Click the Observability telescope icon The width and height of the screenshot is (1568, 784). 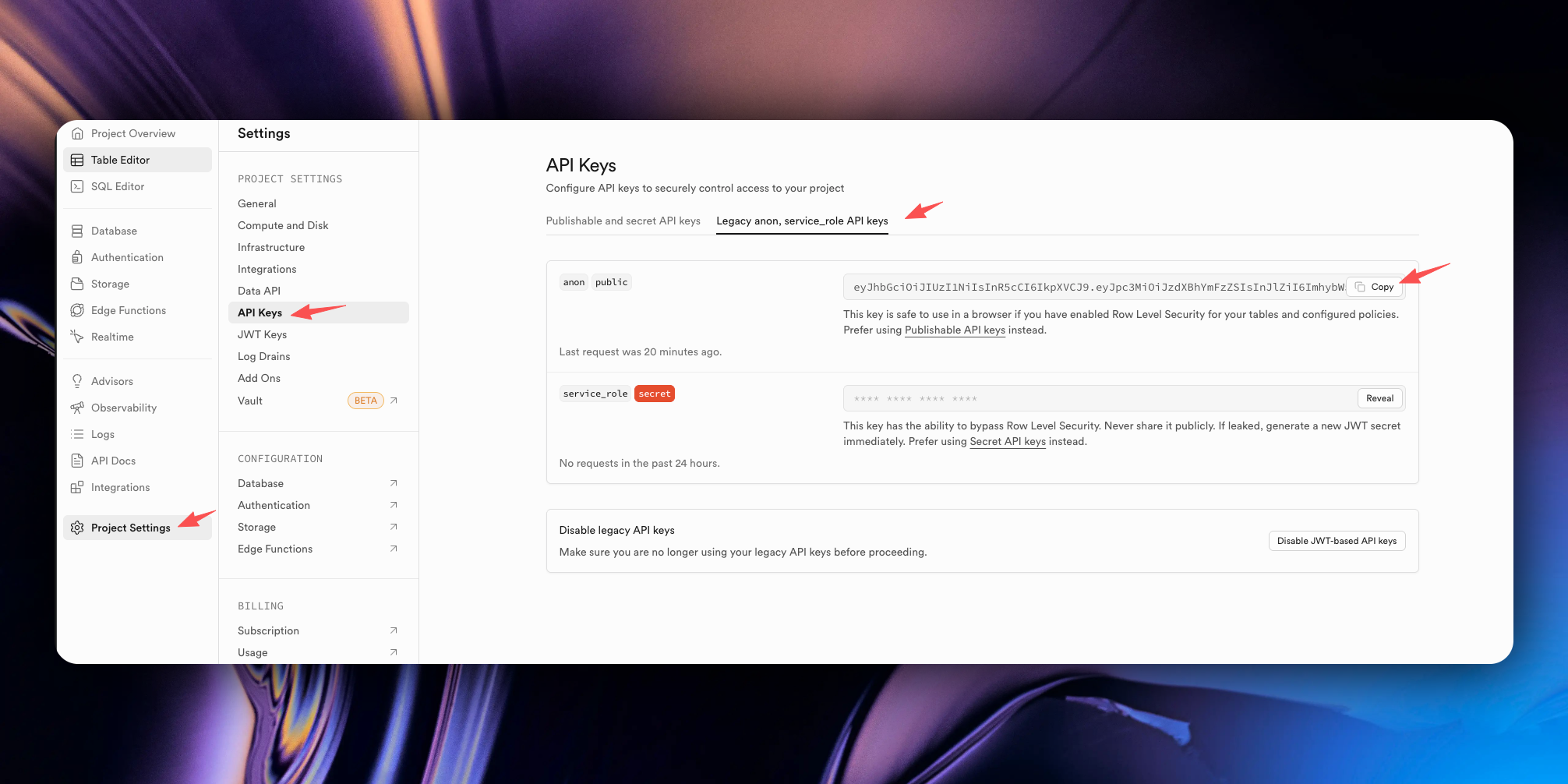point(77,408)
